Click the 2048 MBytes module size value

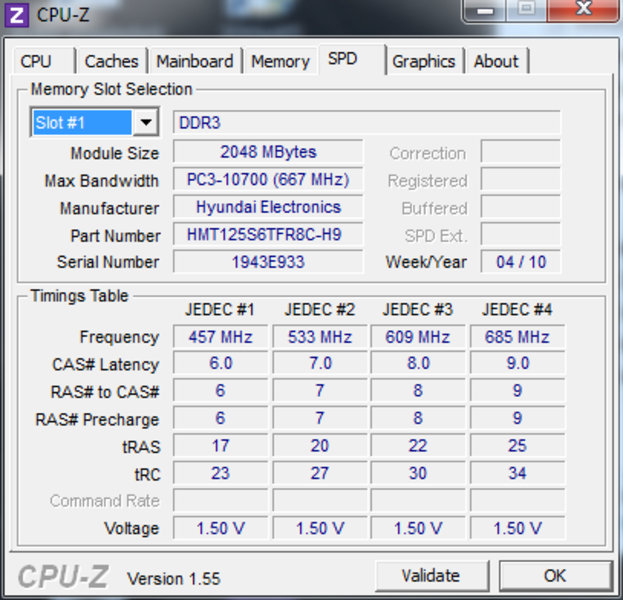pyautogui.click(x=268, y=152)
